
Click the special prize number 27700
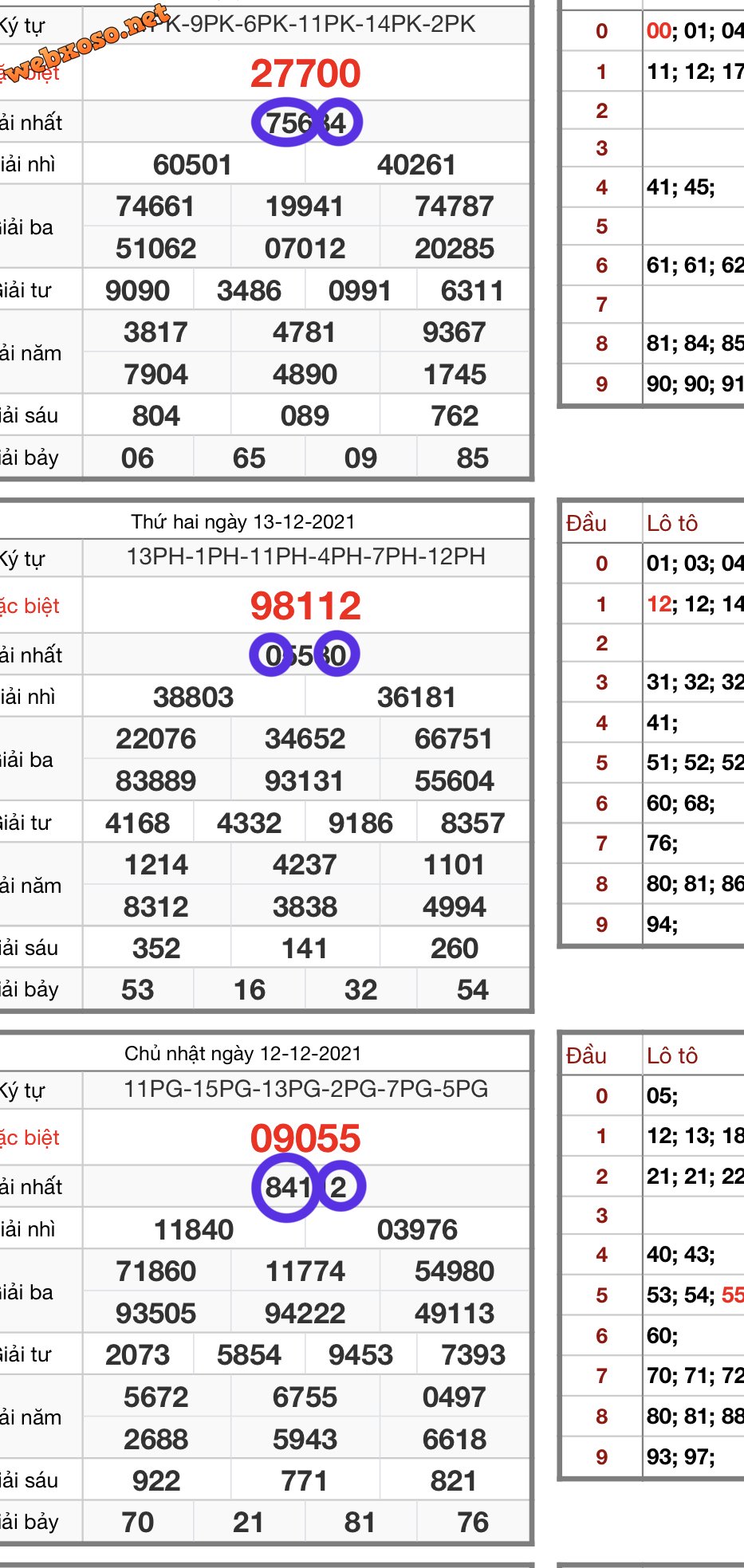tap(305, 73)
